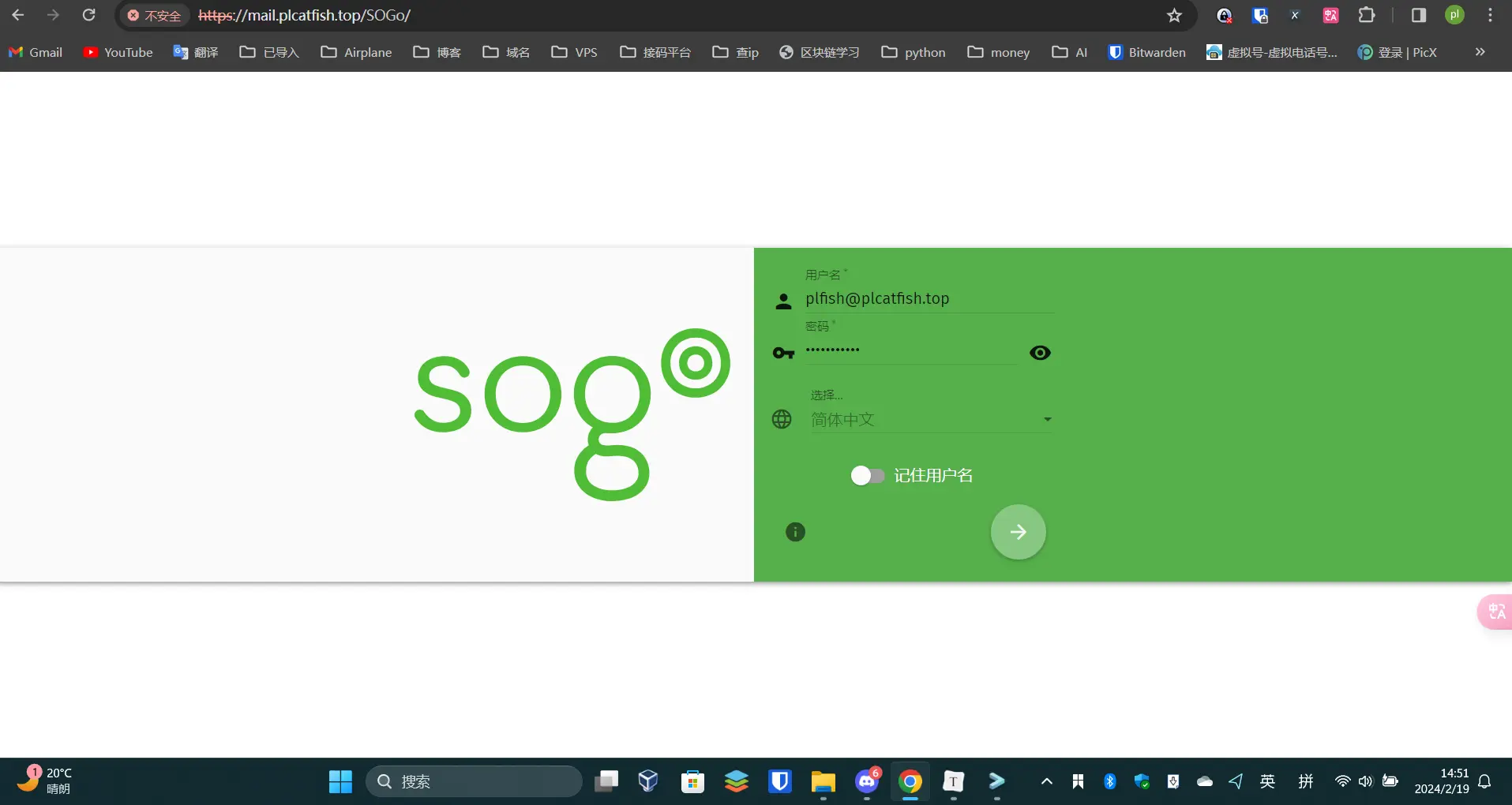Open the Extensions puzzle menu
Image resolution: width=1512 pixels, height=805 pixels.
[x=1367, y=16]
